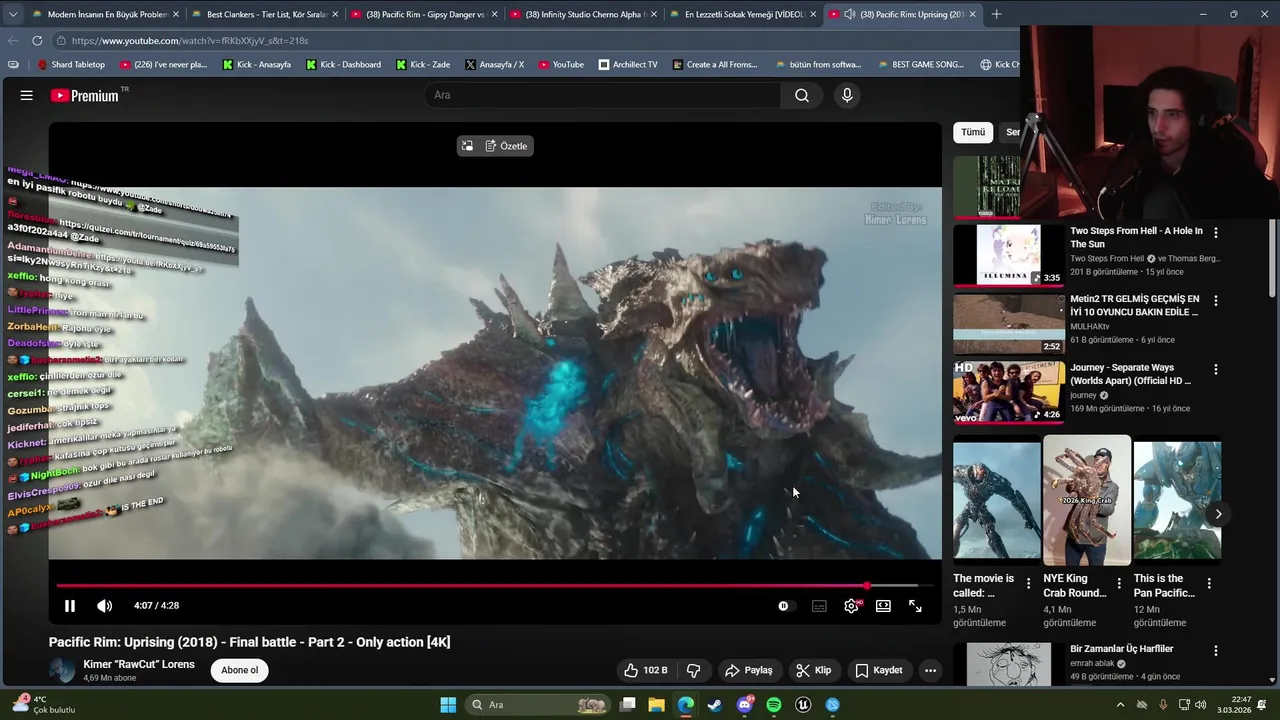Open options for Journey 'Separate Ways' video
This screenshot has width=1280, height=720.
click(1216, 369)
